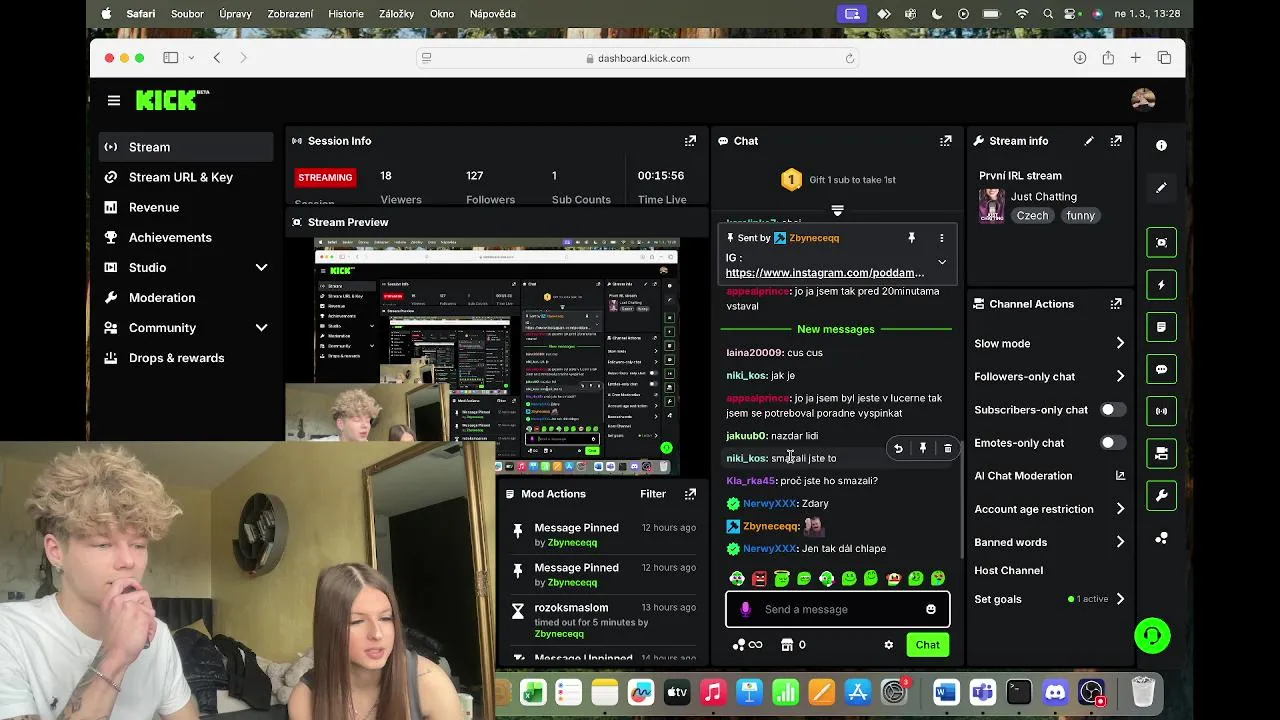The width and height of the screenshot is (1280, 720).
Task: Click the profile avatar at top right
Action: tap(1143, 99)
